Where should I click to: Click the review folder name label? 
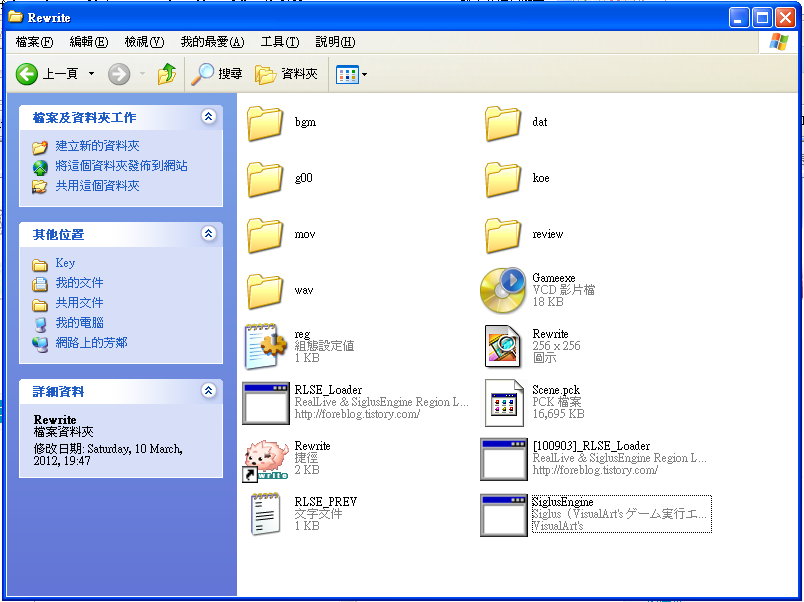tap(548, 234)
